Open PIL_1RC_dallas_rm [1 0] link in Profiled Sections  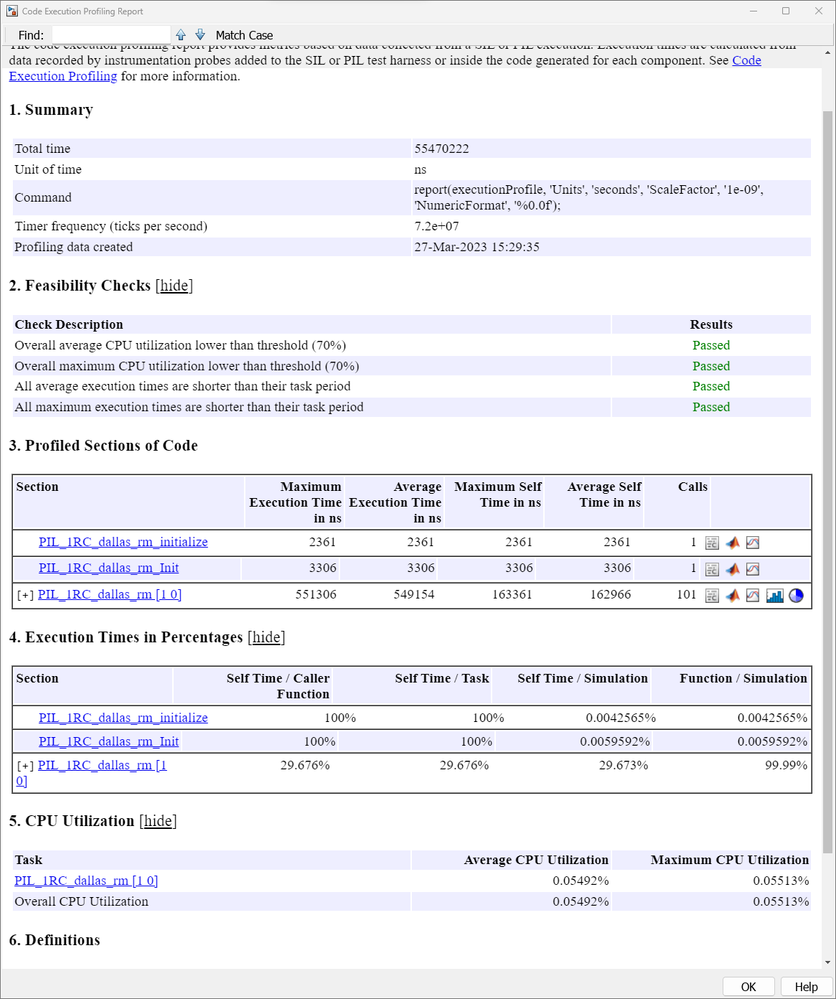click(x=110, y=594)
